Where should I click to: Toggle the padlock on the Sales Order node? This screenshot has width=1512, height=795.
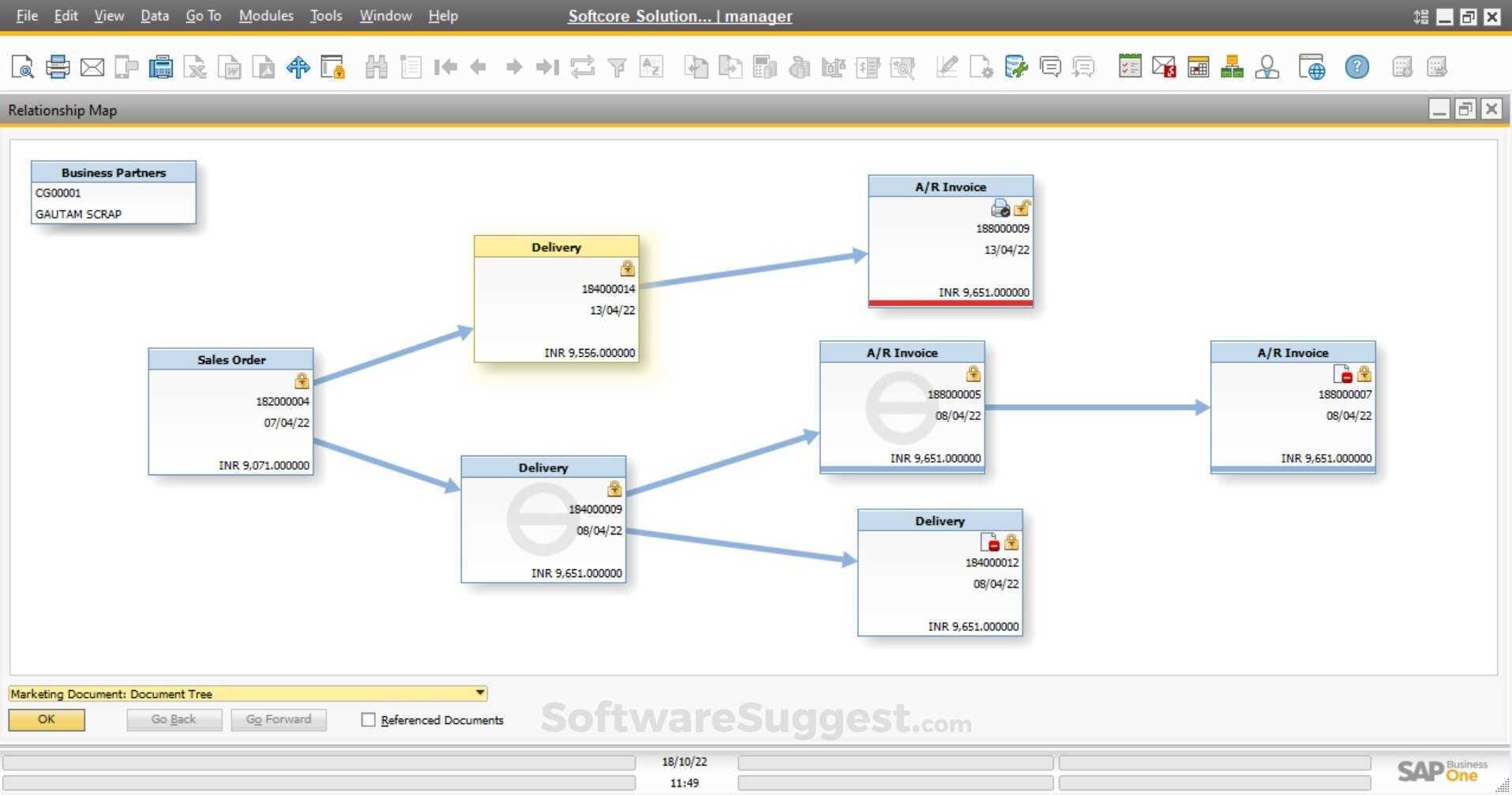point(302,381)
